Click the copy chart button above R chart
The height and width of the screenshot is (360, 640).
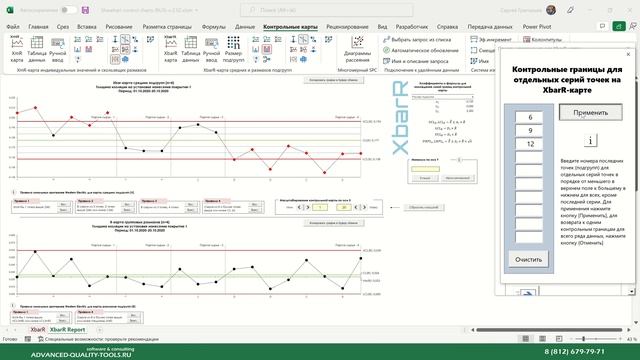(x=333, y=223)
